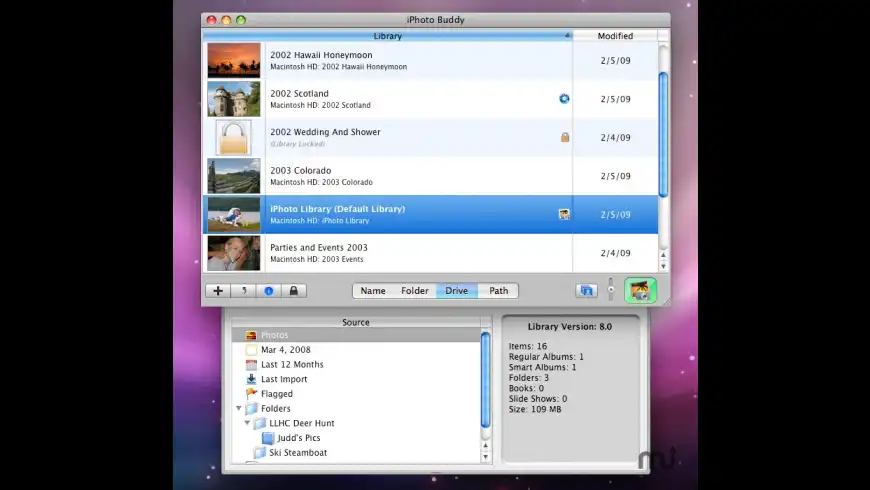
Task: Click the 2002 Scotland castle thumbnail
Action: point(234,99)
